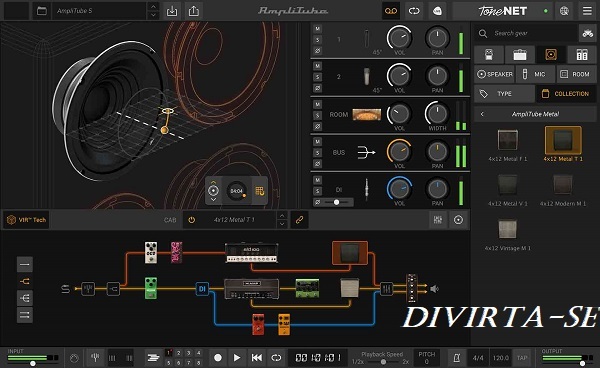
Task: Select the 4x12 Vintage M 1 cabinet
Action: 508,234
